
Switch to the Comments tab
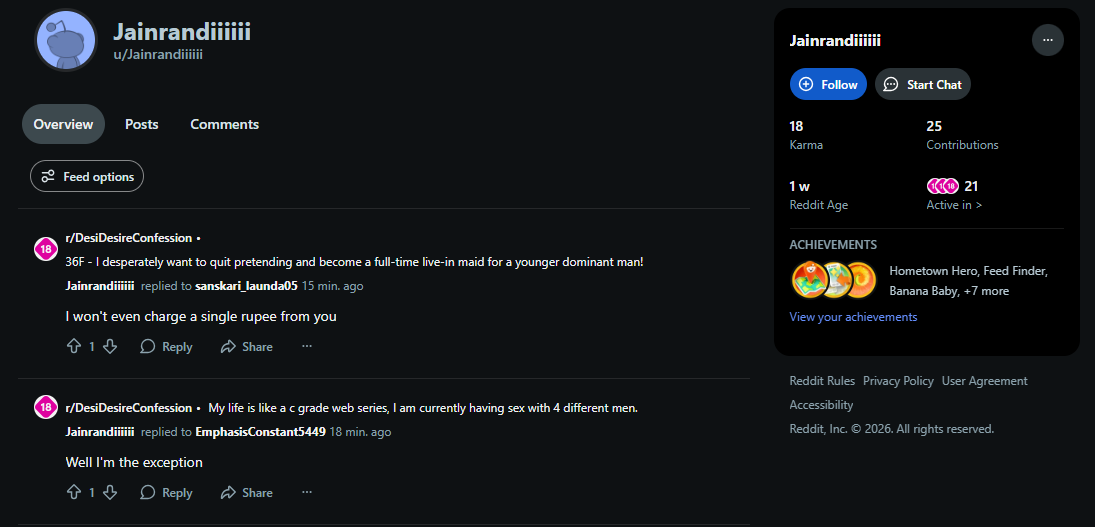(224, 124)
